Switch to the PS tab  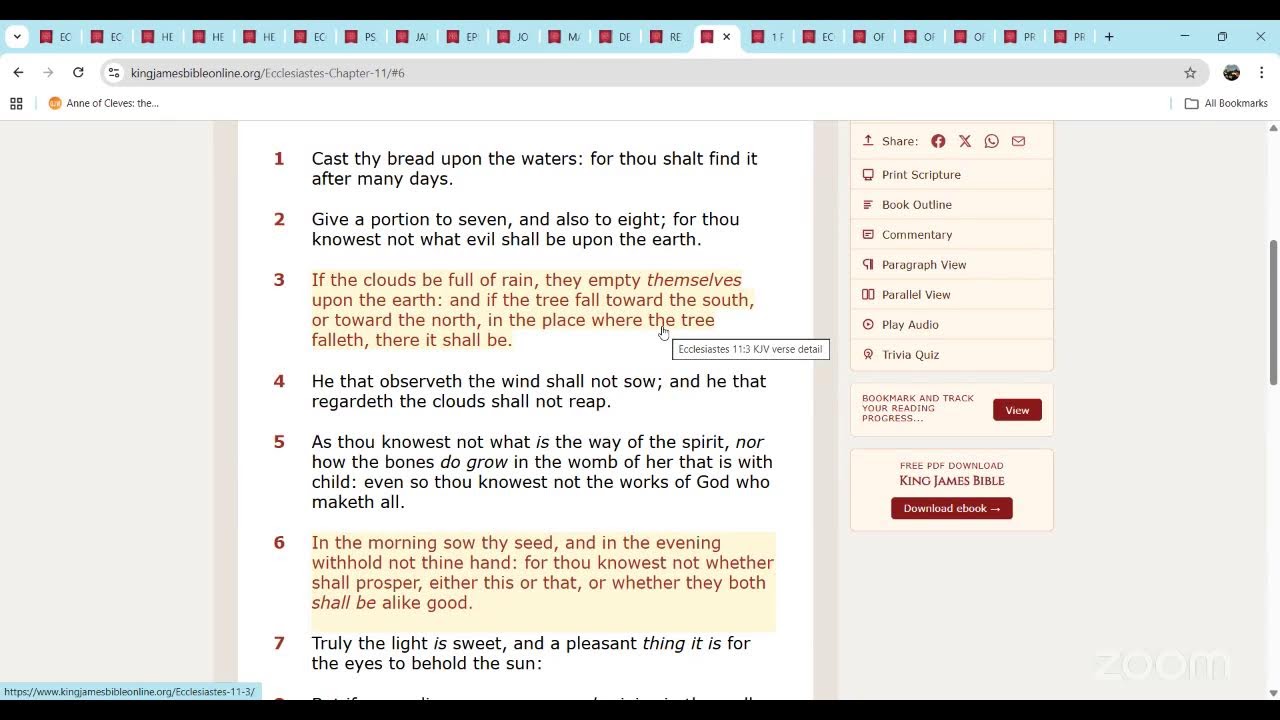coord(361,37)
